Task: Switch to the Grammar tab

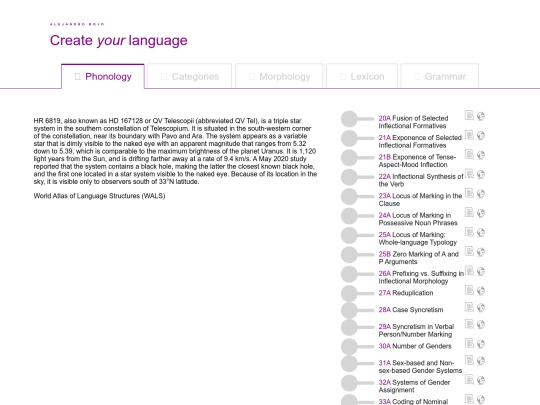Action: (x=439, y=76)
